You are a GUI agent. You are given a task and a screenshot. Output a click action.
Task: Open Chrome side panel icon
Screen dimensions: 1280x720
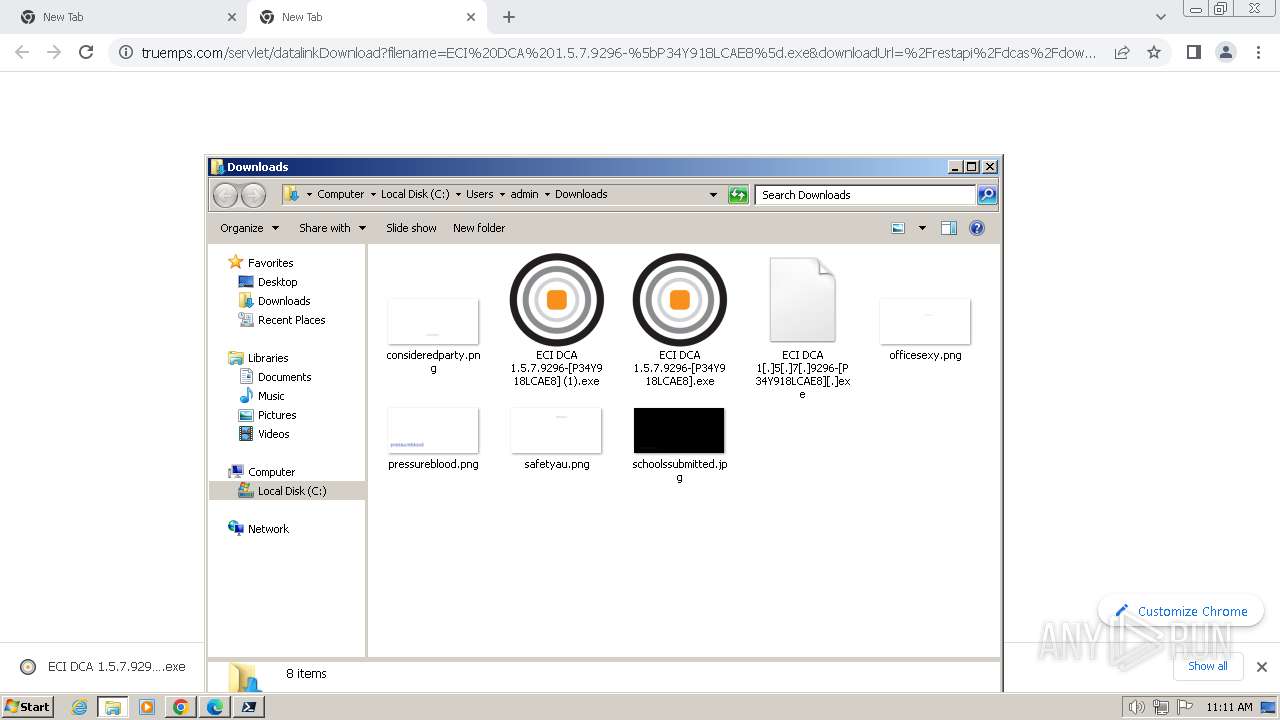pyautogui.click(x=1193, y=52)
